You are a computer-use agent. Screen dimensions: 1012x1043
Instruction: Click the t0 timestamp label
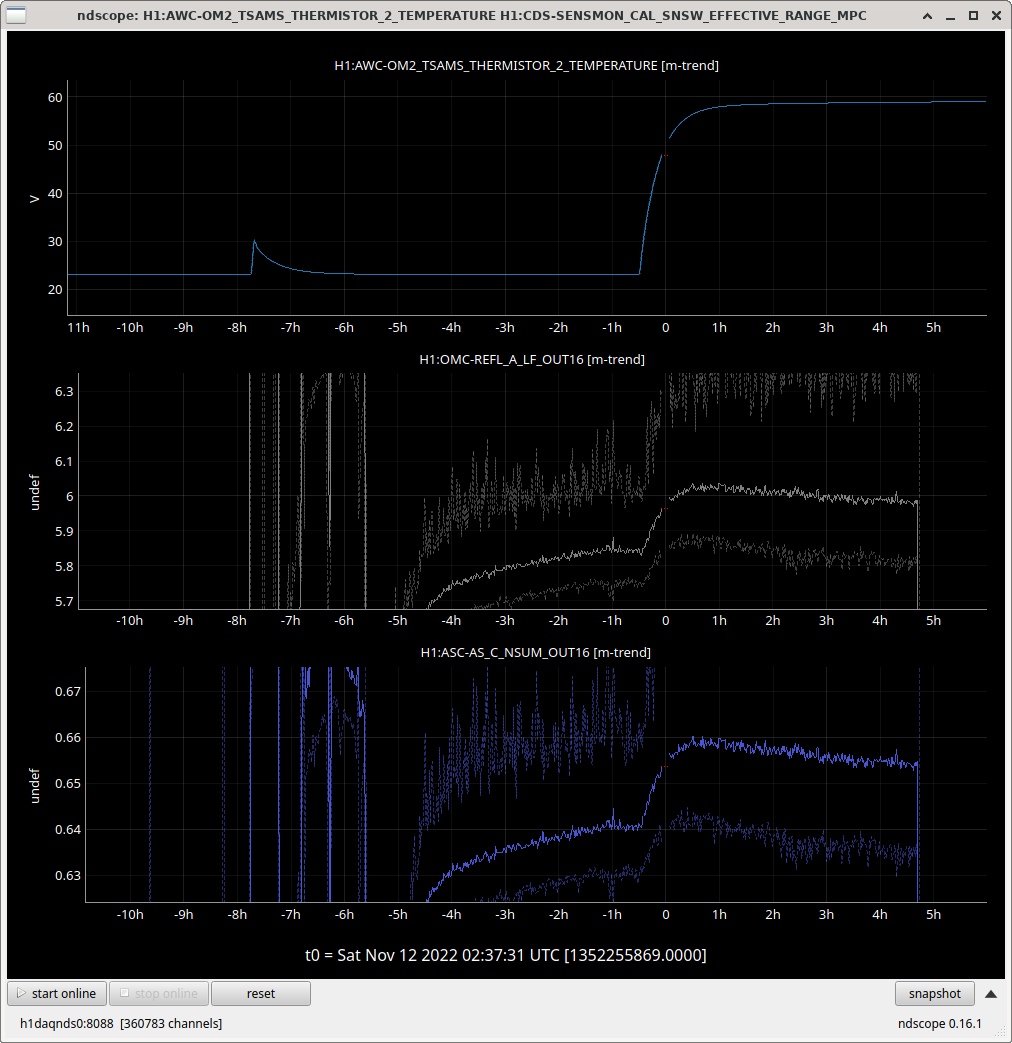pos(506,955)
